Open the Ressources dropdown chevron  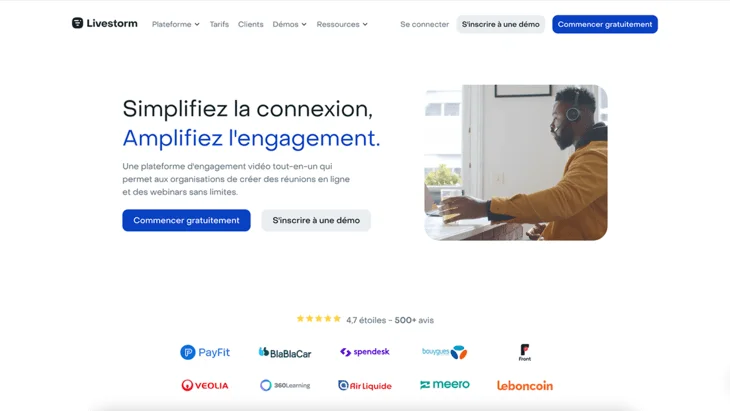click(365, 24)
